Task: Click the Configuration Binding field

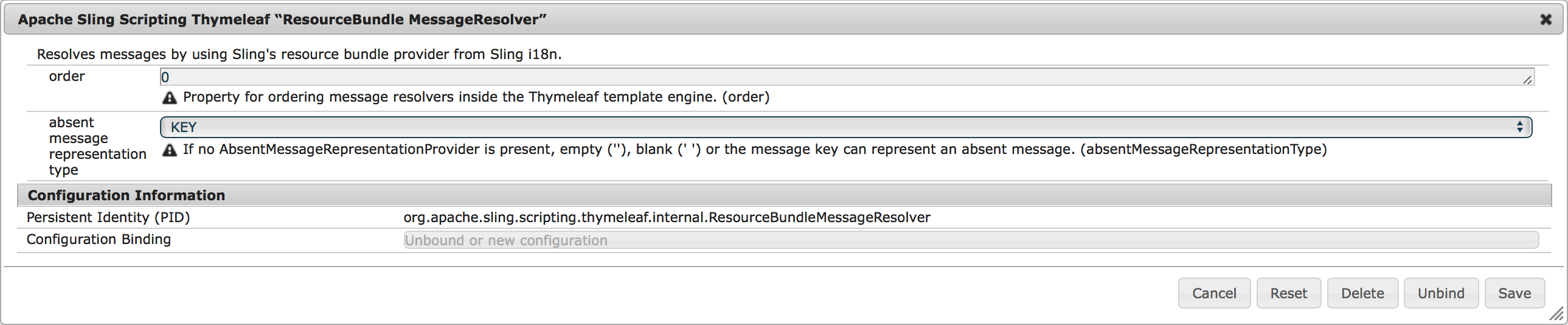Action: (x=971, y=240)
